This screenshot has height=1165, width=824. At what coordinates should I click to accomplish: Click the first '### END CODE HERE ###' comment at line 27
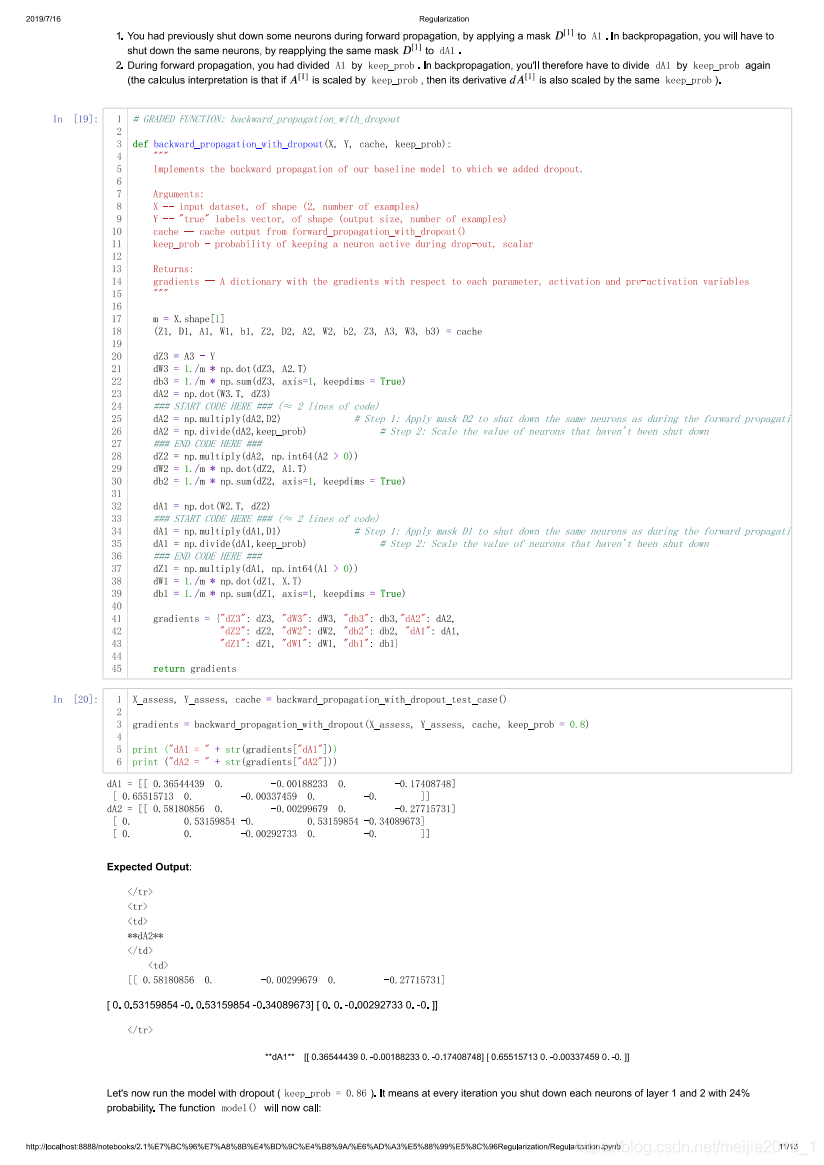(x=207, y=444)
